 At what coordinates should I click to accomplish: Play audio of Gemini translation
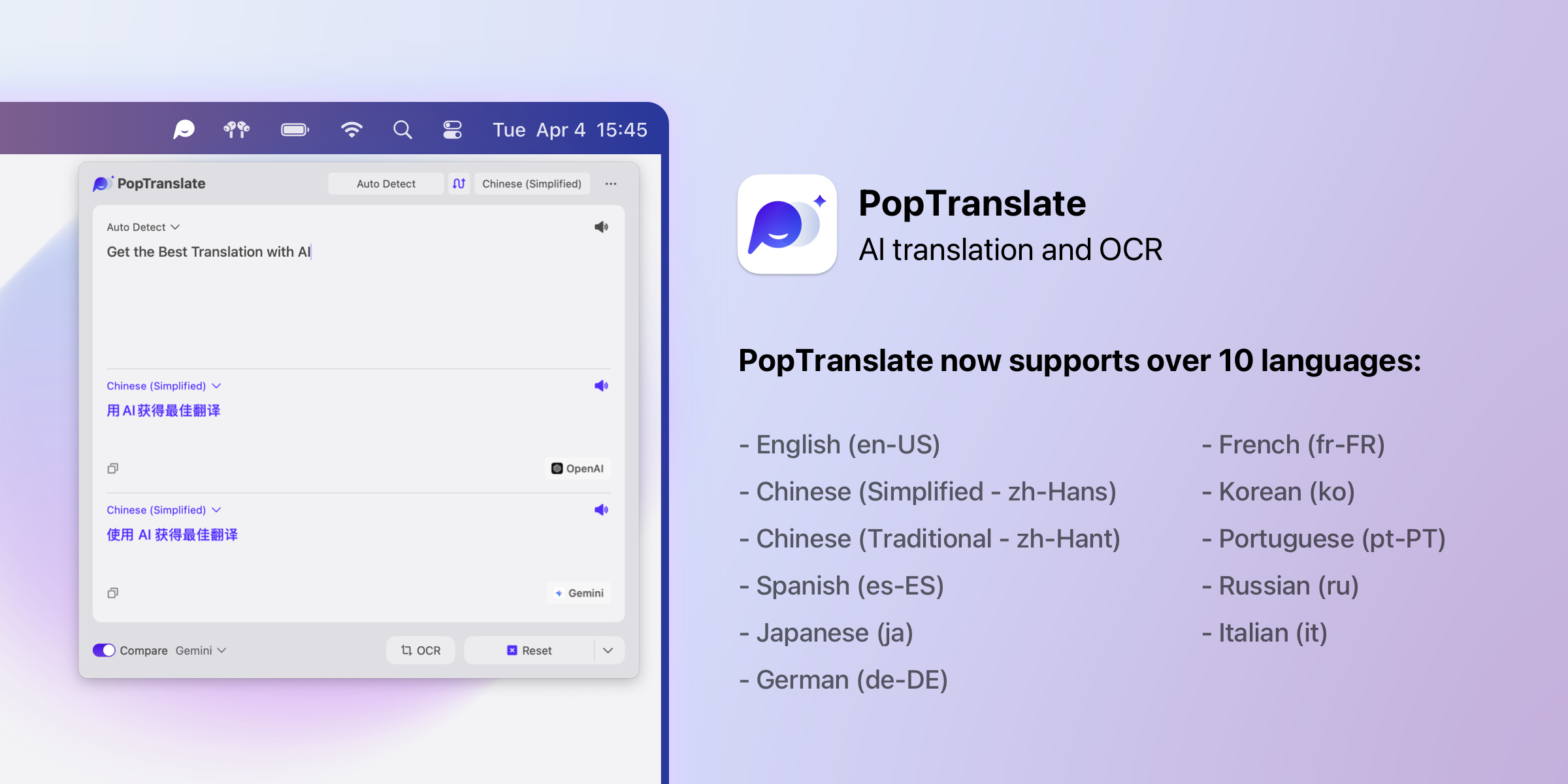[601, 510]
